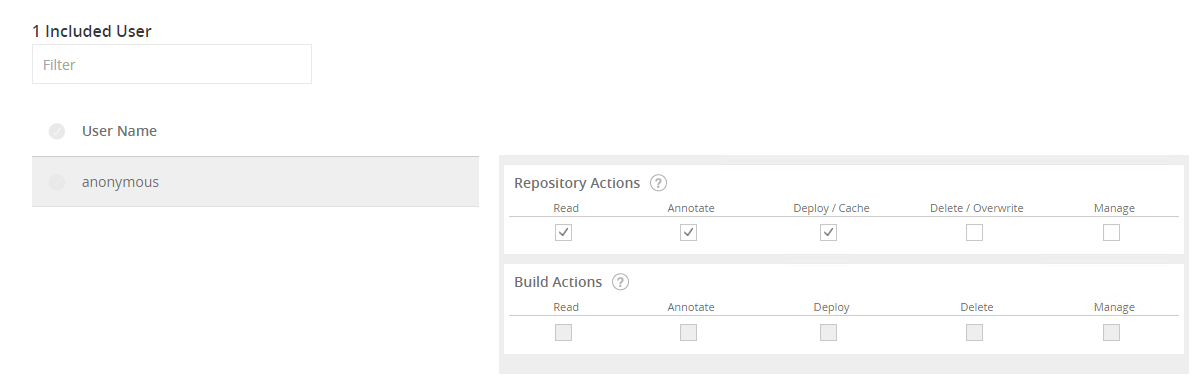The height and width of the screenshot is (390, 1201).
Task: Uncheck Repository Read permission
Action: click(564, 233)
